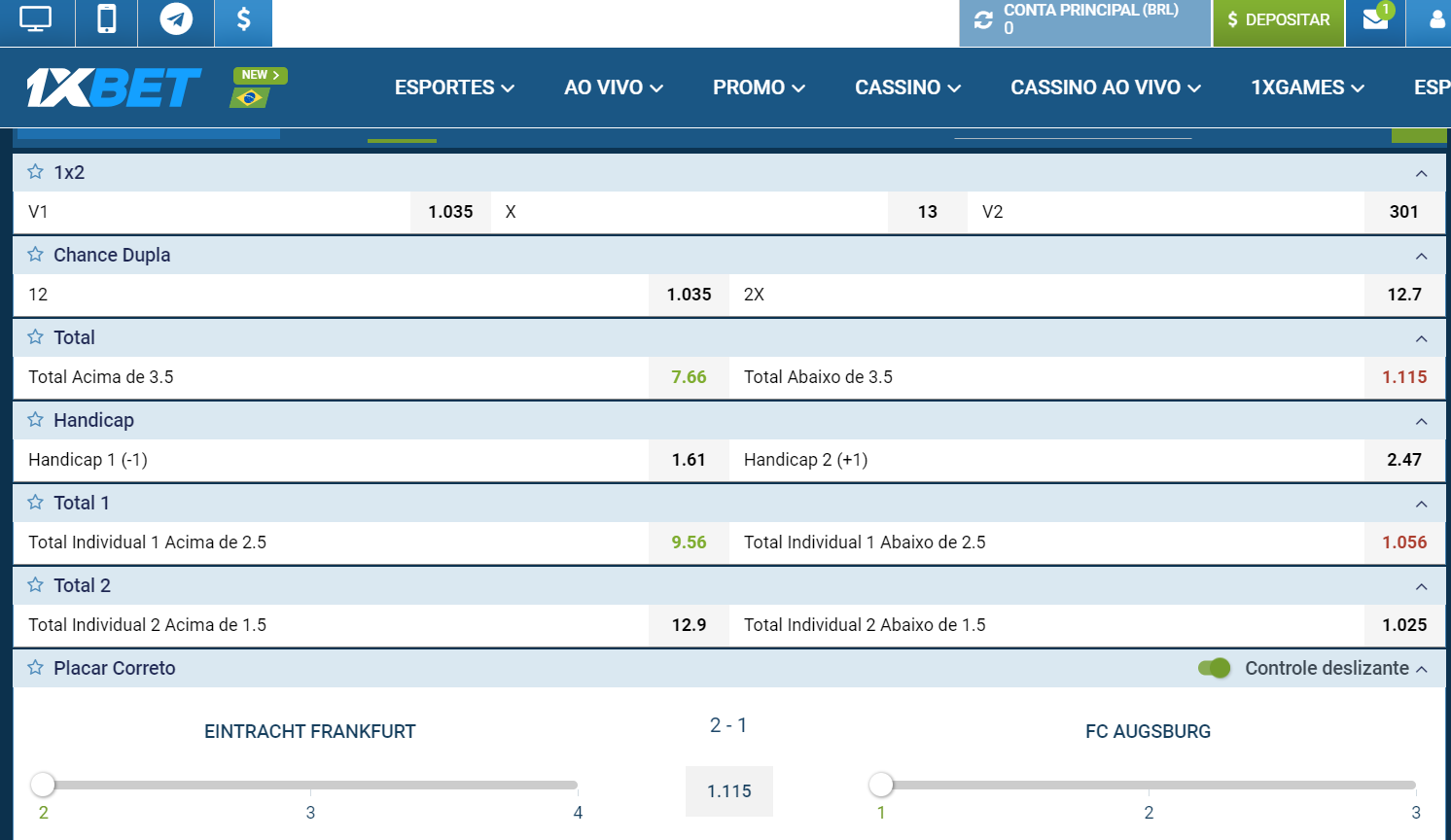
Task: Click the Eintracht Frankfurt score slider handle
Action: click(43, 784)
